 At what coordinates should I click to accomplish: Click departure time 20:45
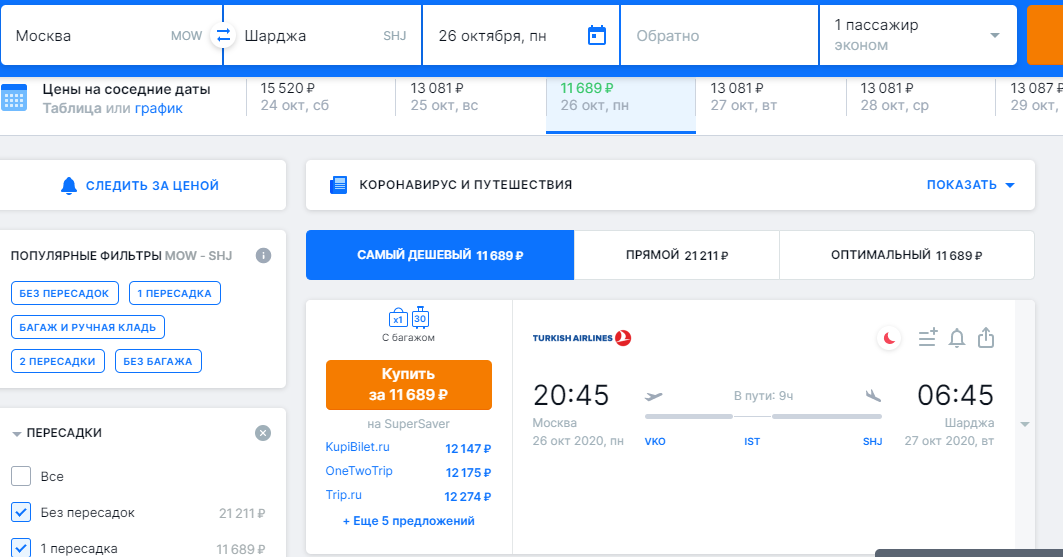[571, 395]
